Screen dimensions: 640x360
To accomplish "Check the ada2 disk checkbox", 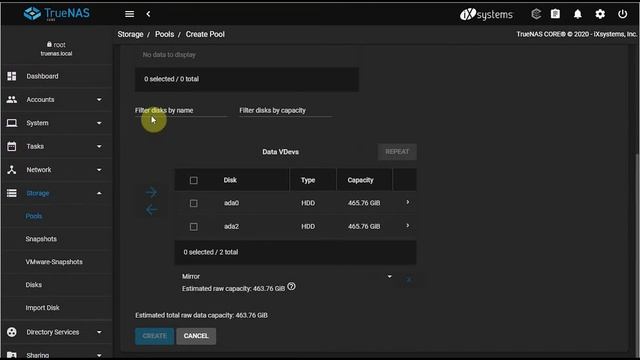I will (x=193, y=226).
